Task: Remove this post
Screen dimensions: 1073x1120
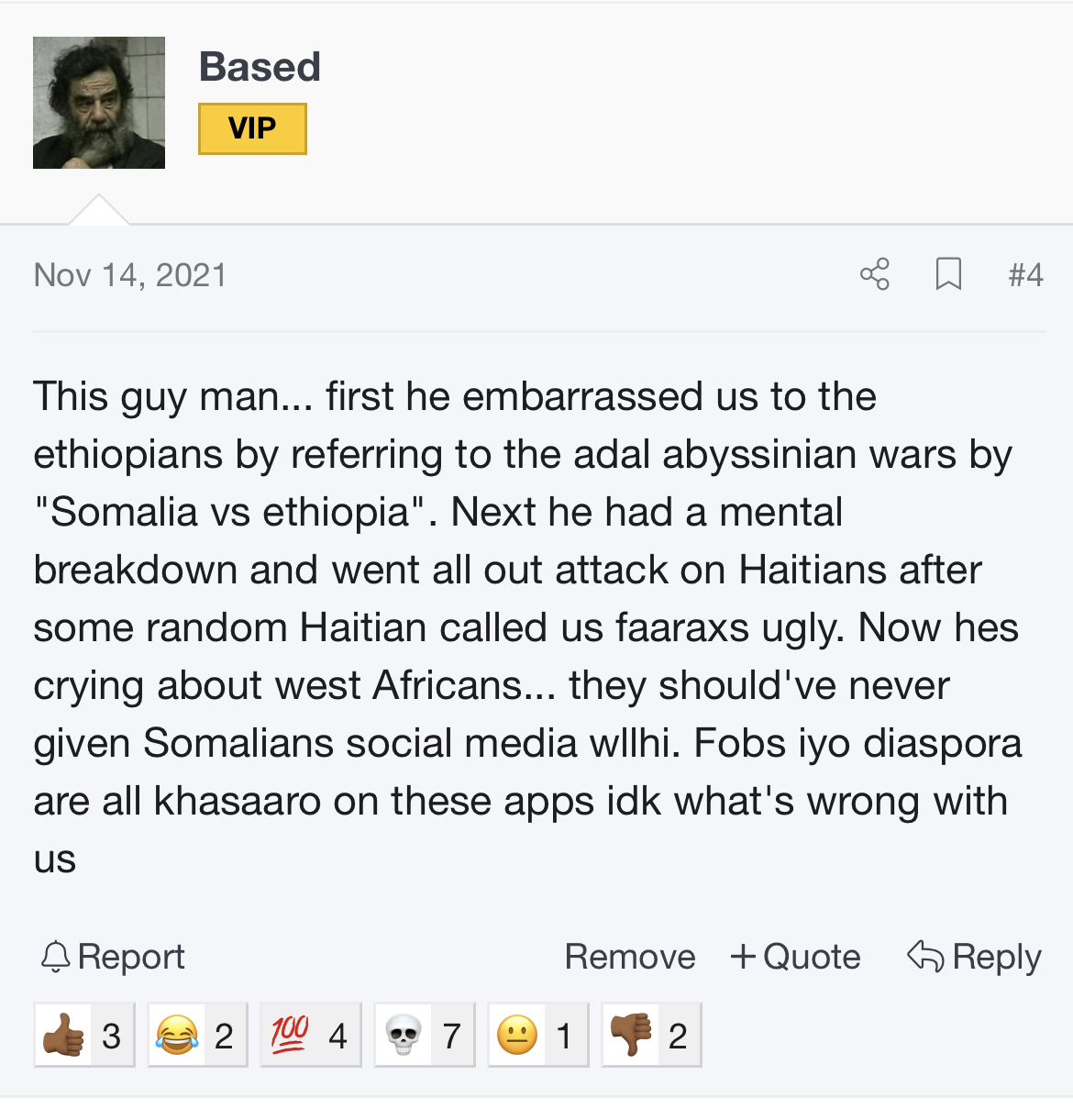Action: click(x=630, y=957)
